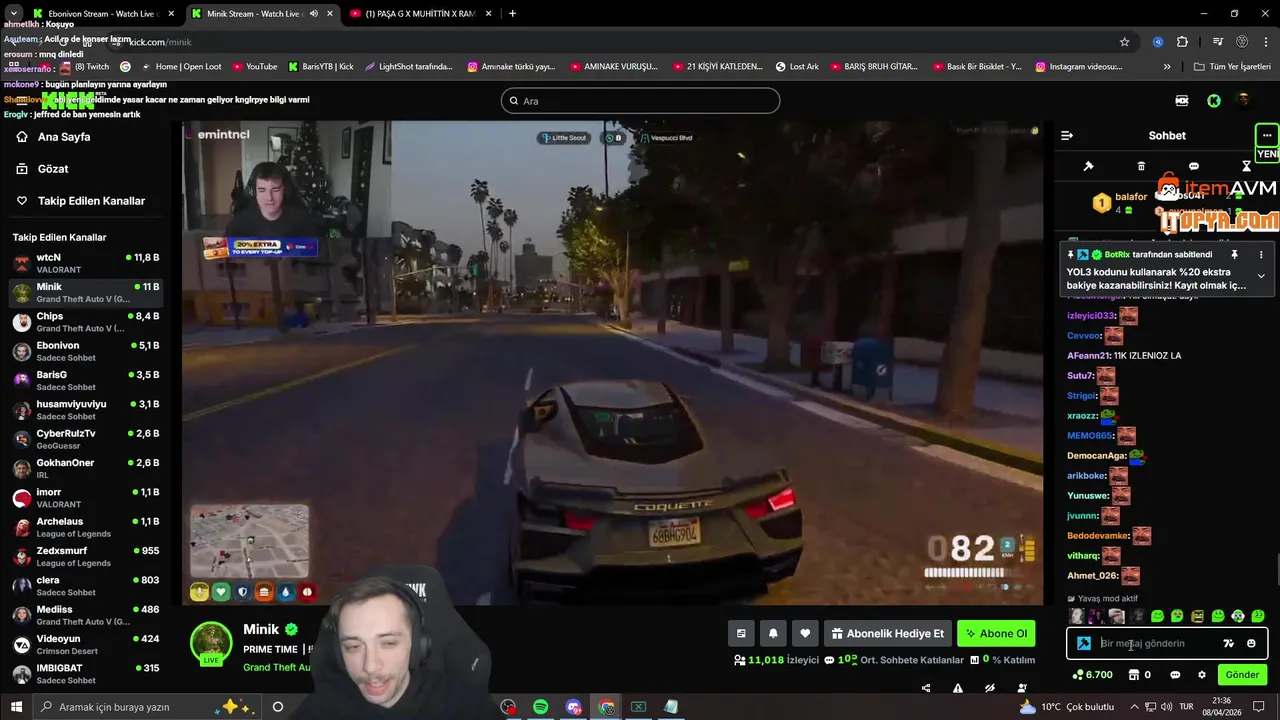The image size is (1280, 720).
Task: Unpin the BotRix pinned message
Action: click(x=1235, y=255)
